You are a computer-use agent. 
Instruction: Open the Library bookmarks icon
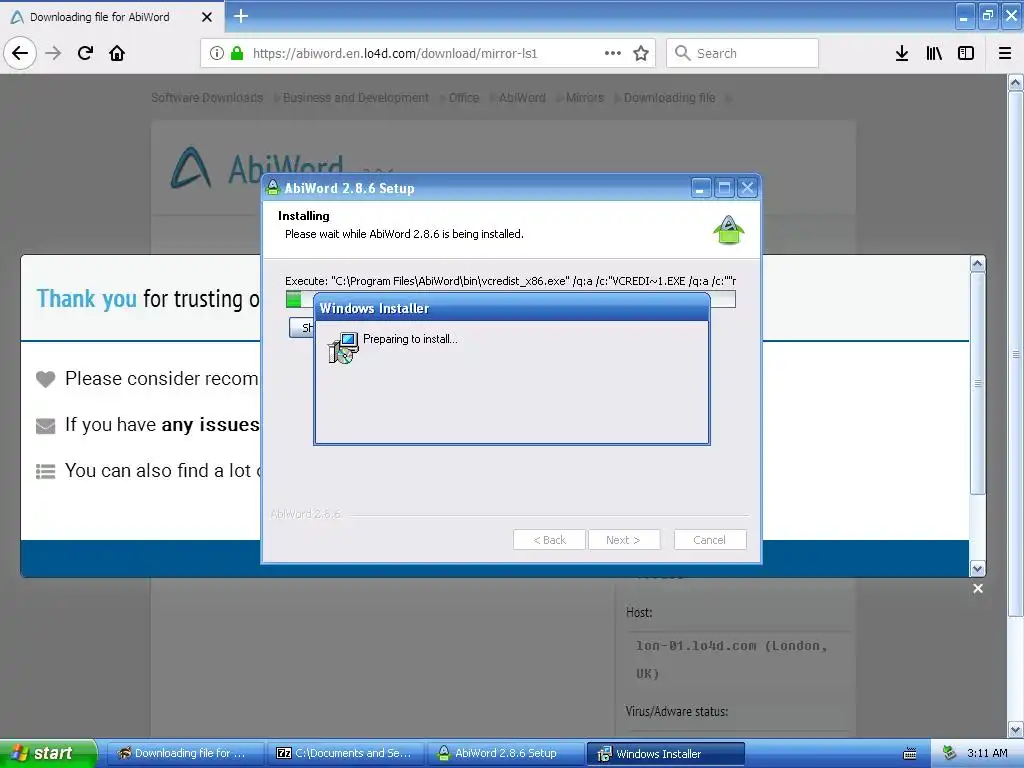tap(934, 53)
